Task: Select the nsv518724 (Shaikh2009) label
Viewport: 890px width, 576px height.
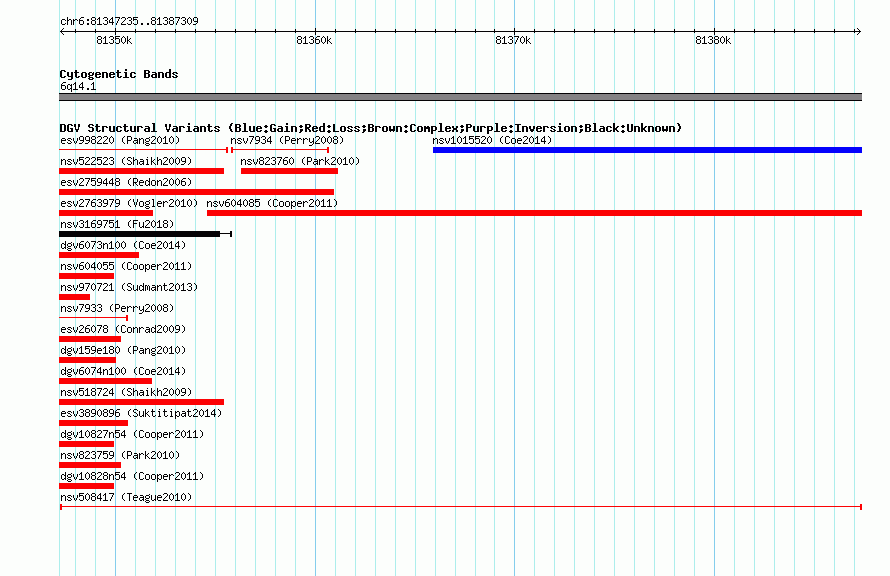Action: click(x=126, y=392)
